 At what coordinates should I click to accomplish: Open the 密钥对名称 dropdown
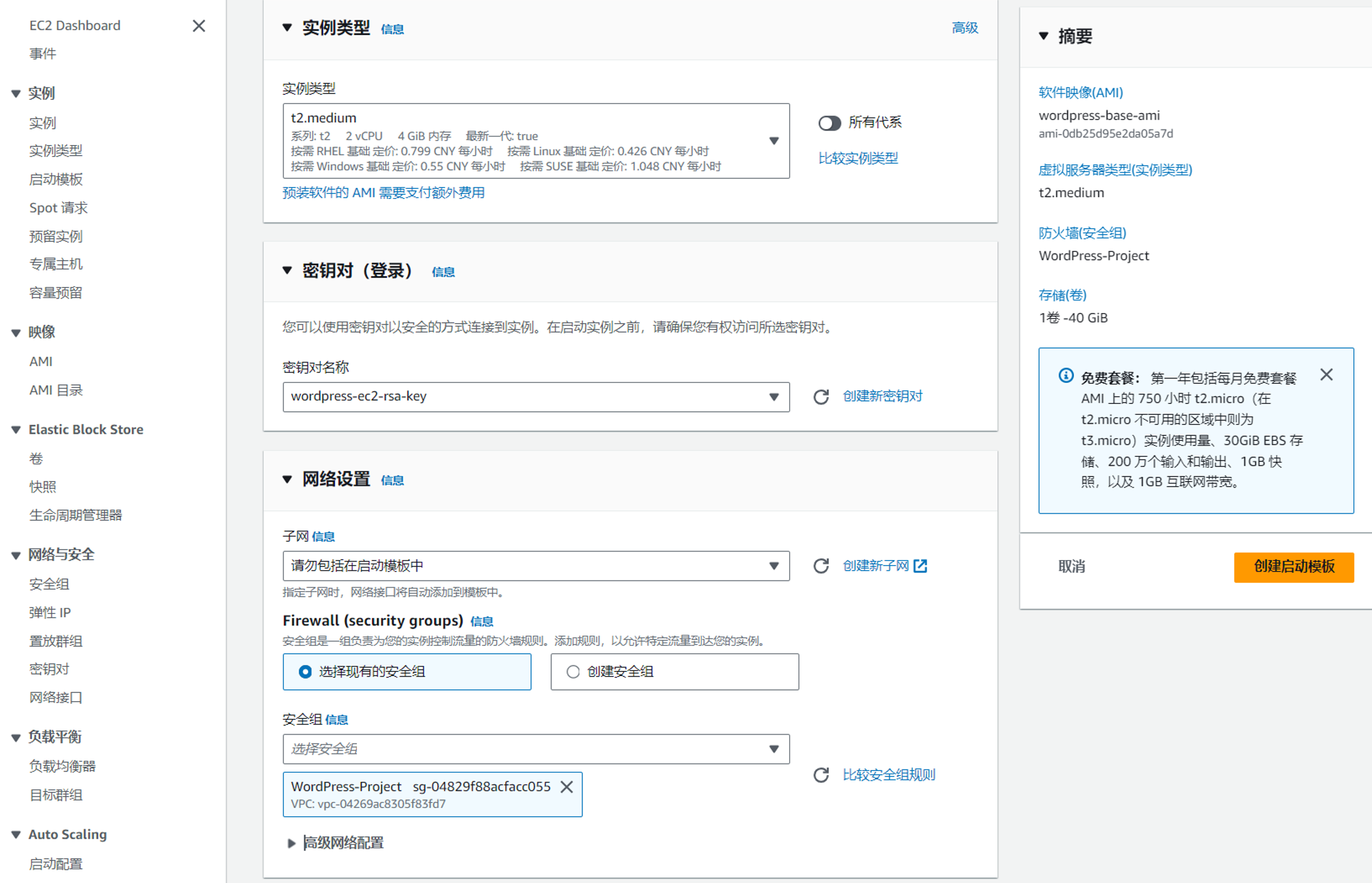534,395
